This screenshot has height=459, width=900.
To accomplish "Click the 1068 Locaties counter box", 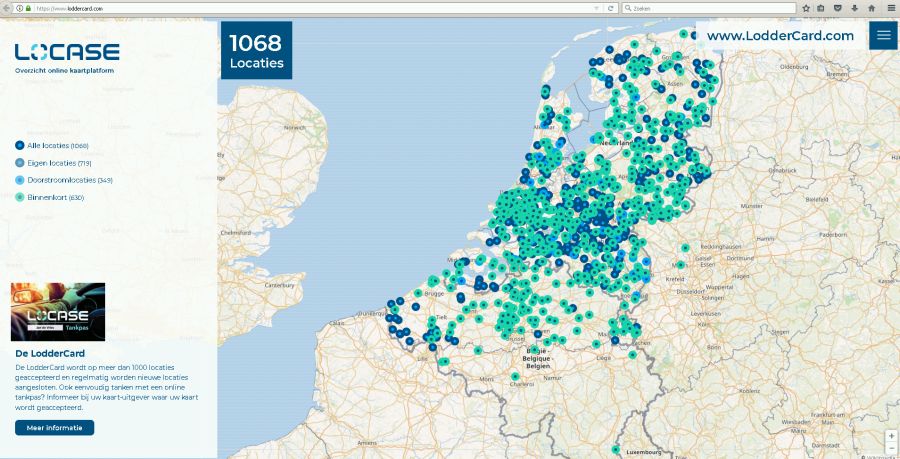I will pos(257,50).
